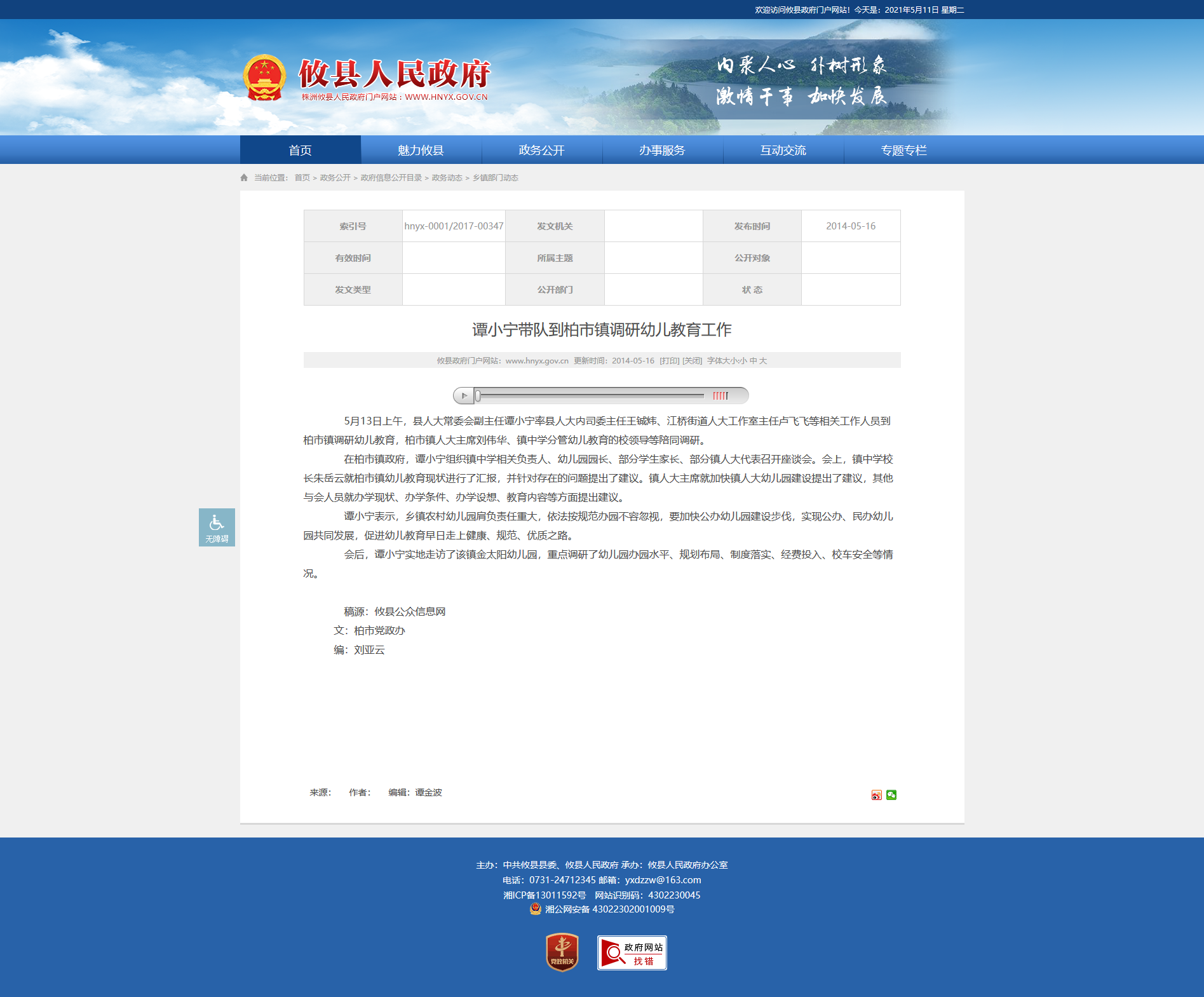Open 乡镇部门动态 in the breadcrumb
The width and height of the screenshot is (1204, 997).
point(495,178)
